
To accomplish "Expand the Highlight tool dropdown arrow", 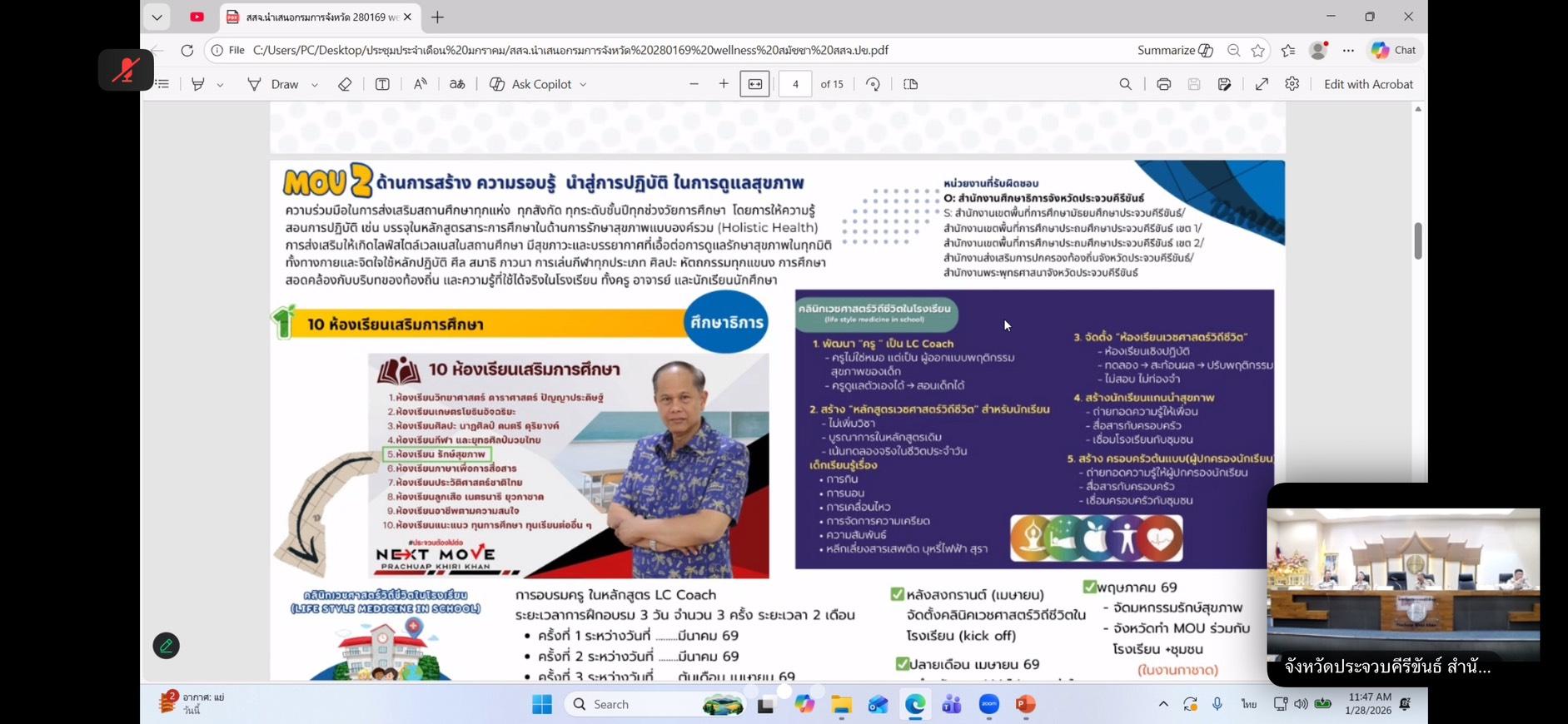I will click(220, 85).
